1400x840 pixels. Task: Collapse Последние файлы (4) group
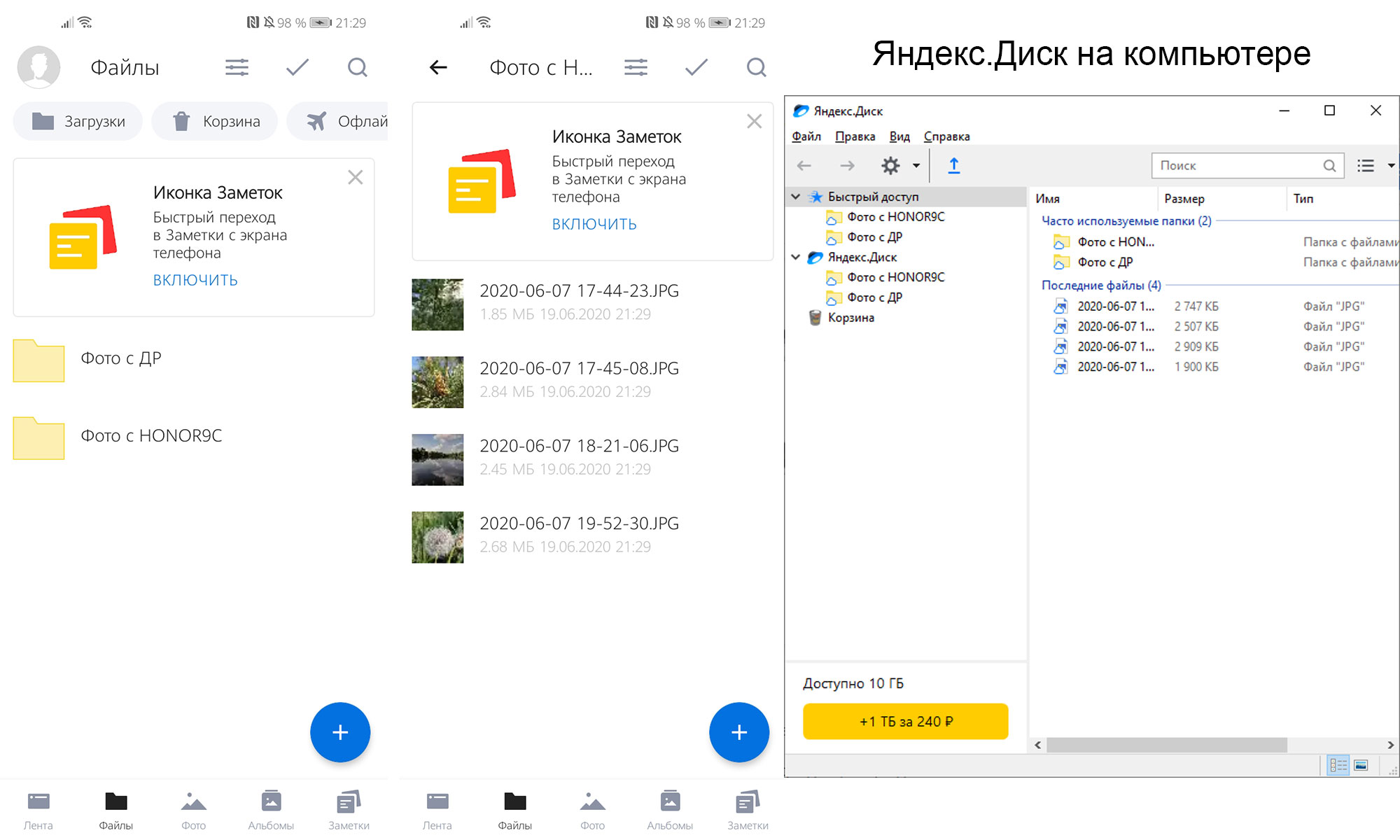[1101, 286]
